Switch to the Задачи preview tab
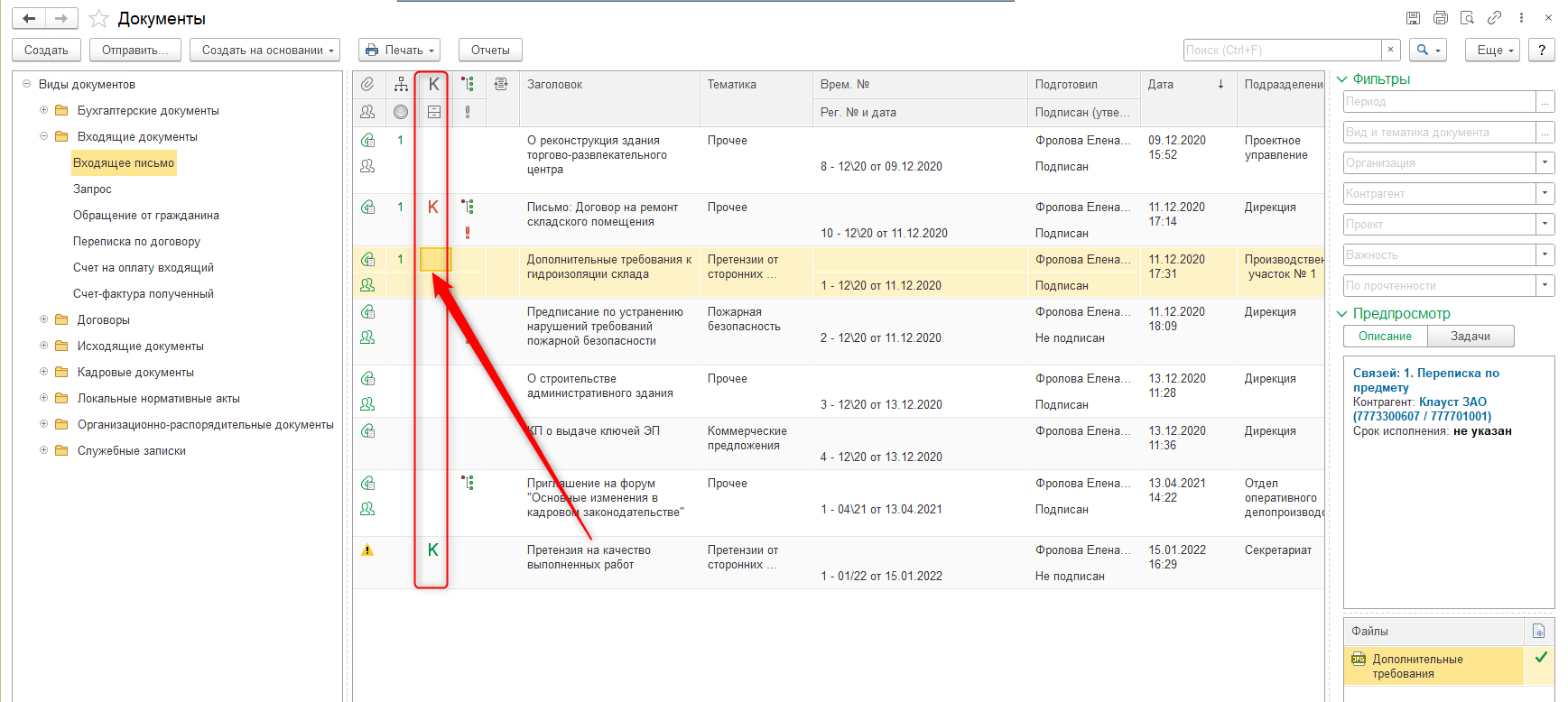This screenshot has height=702, width=1568. pyautogui.click(x=1470, y=337)
